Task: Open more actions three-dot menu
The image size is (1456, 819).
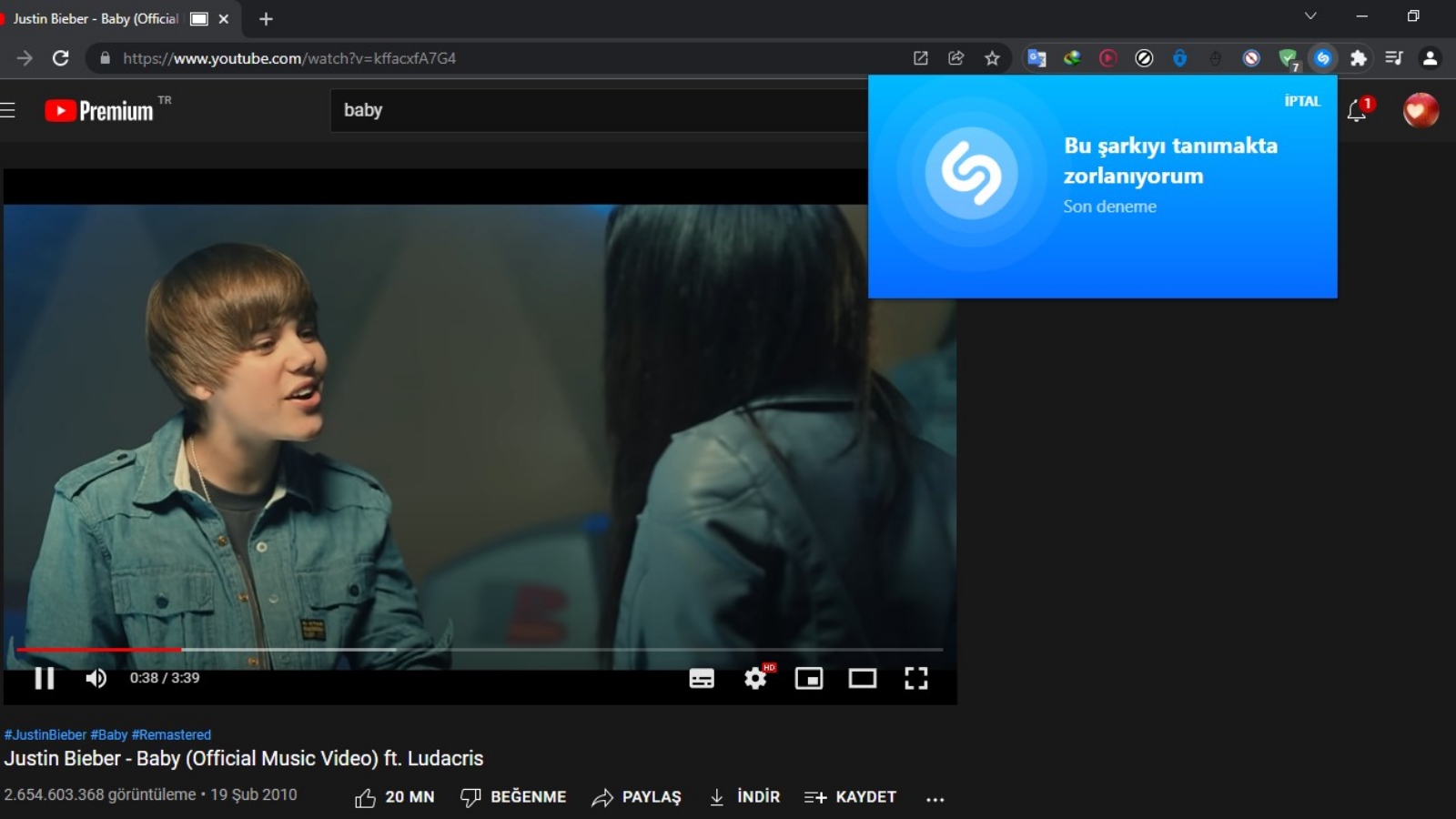Action: tap(935, 799)
